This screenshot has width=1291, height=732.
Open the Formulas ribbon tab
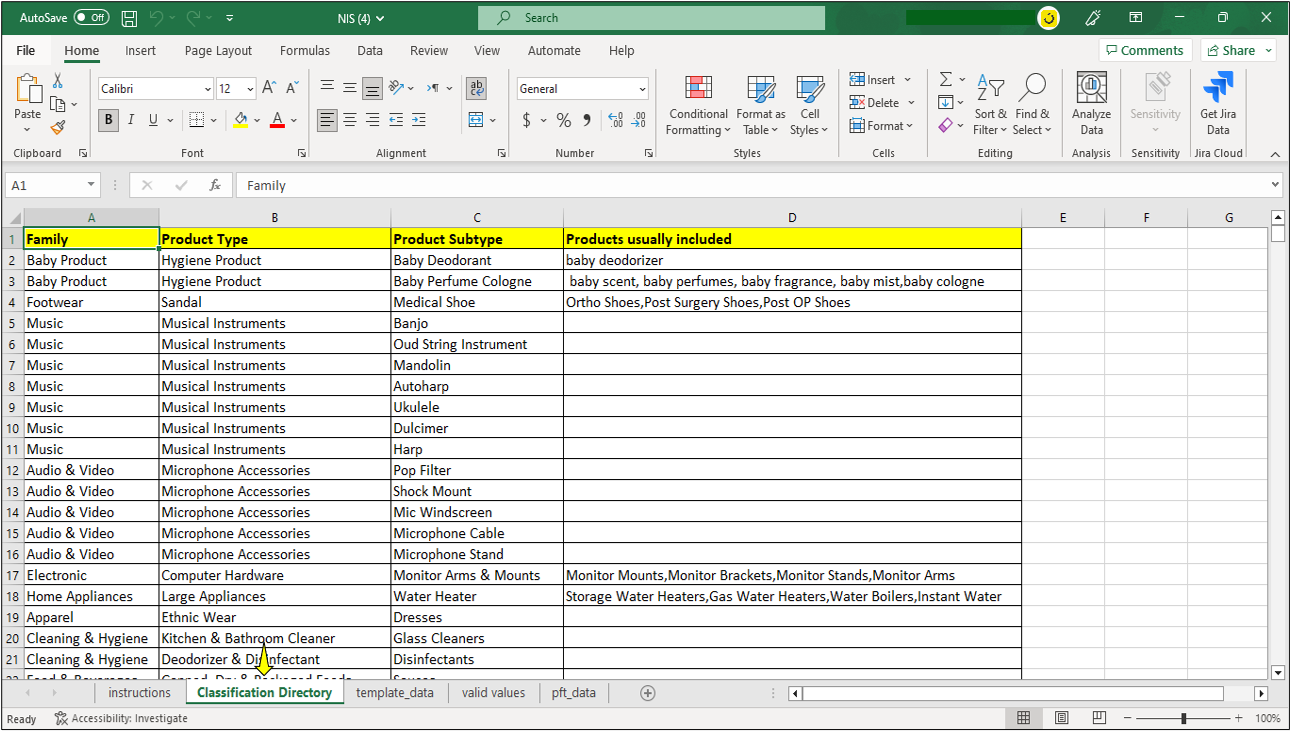305,51
